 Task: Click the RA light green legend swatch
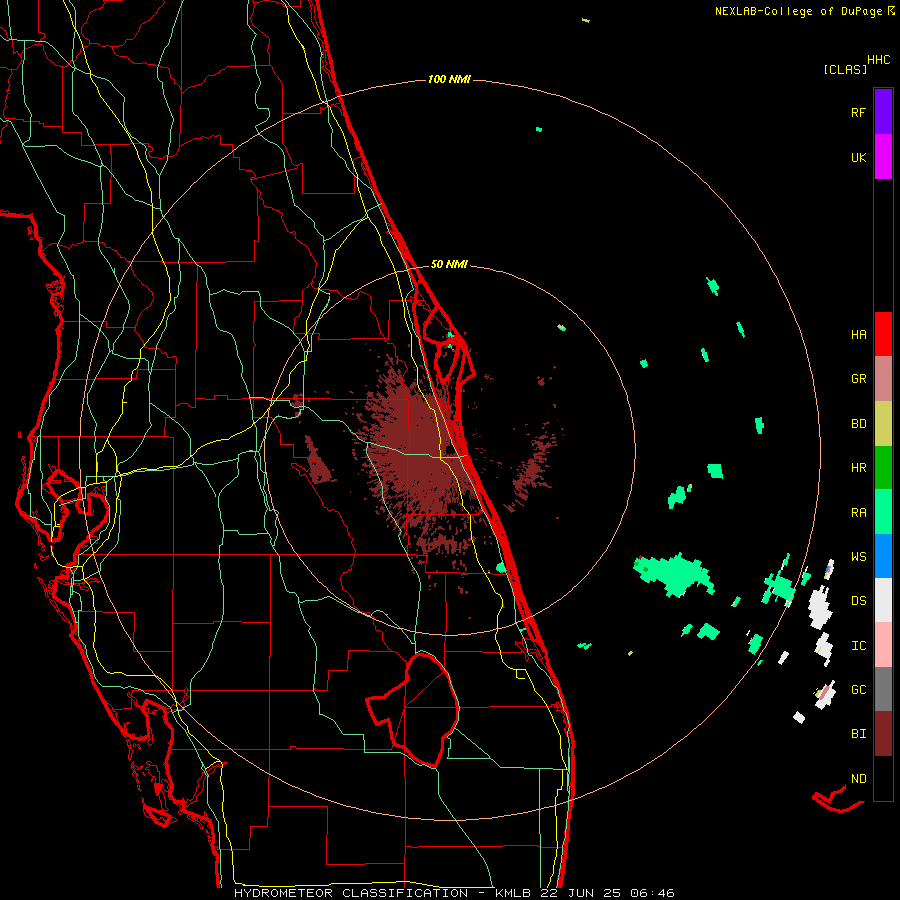(883, 512)
